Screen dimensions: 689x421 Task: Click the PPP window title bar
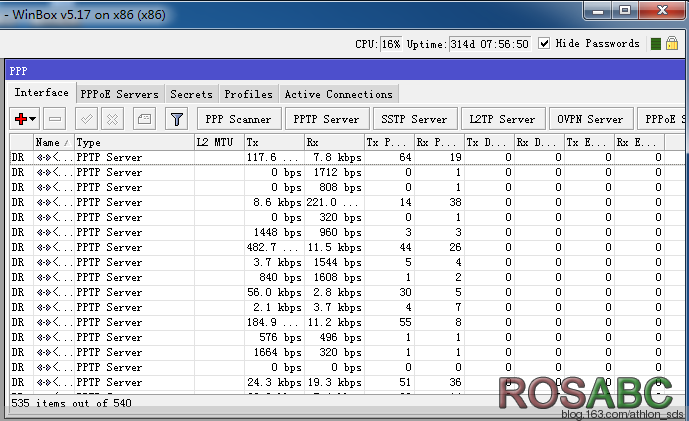coord(345,71)
